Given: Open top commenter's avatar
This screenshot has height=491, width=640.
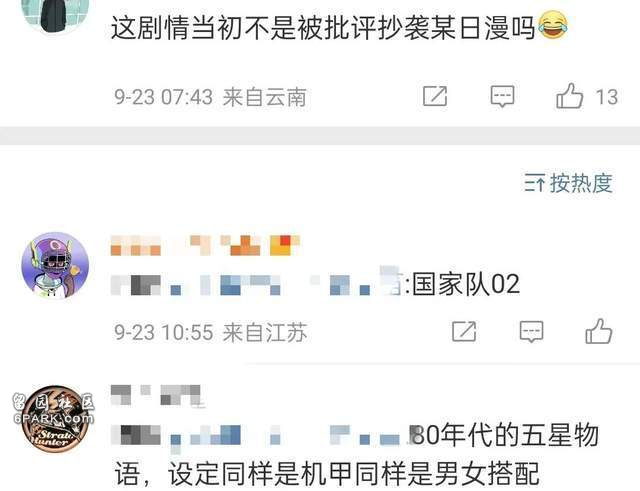Looking at the screenshot, I should 55,16.
